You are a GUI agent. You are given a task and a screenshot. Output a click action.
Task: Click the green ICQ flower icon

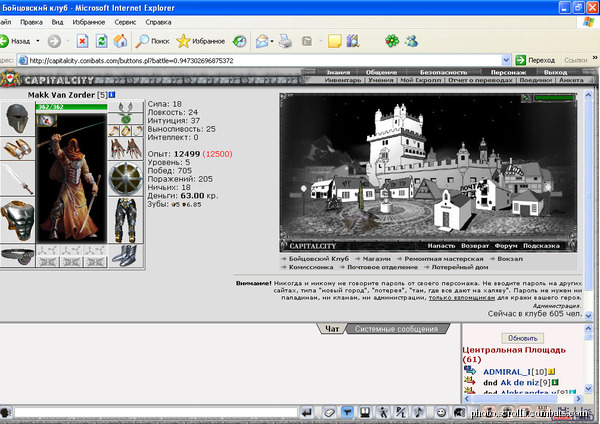point(392,41)
